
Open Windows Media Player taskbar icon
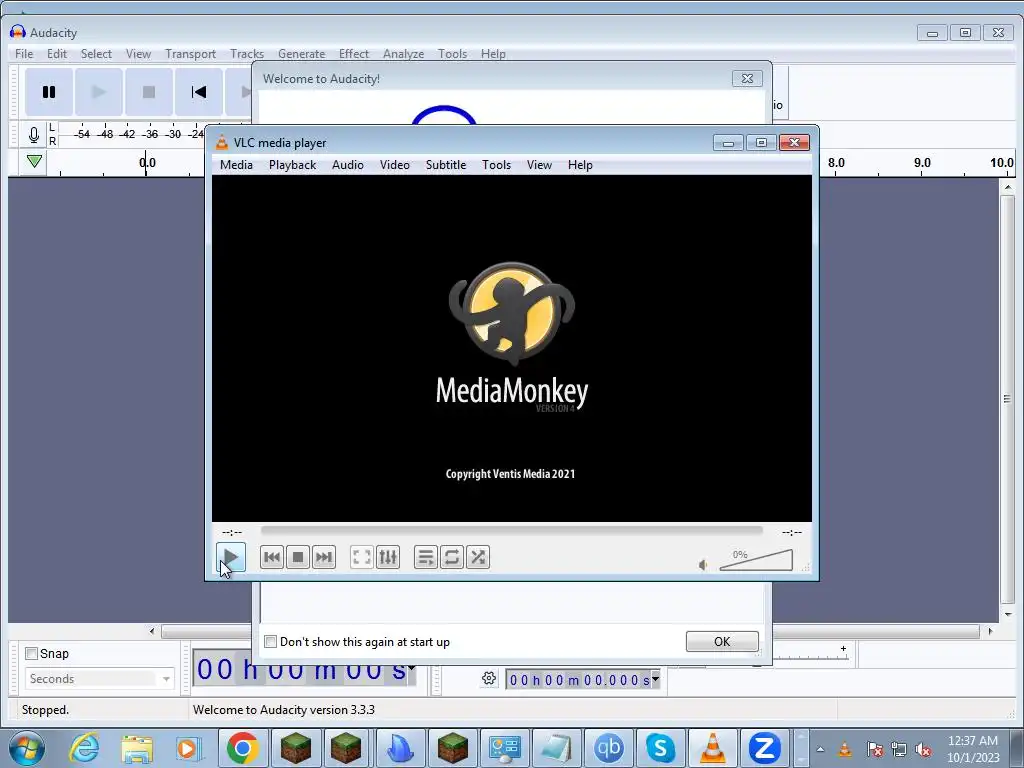coord(188,748)
